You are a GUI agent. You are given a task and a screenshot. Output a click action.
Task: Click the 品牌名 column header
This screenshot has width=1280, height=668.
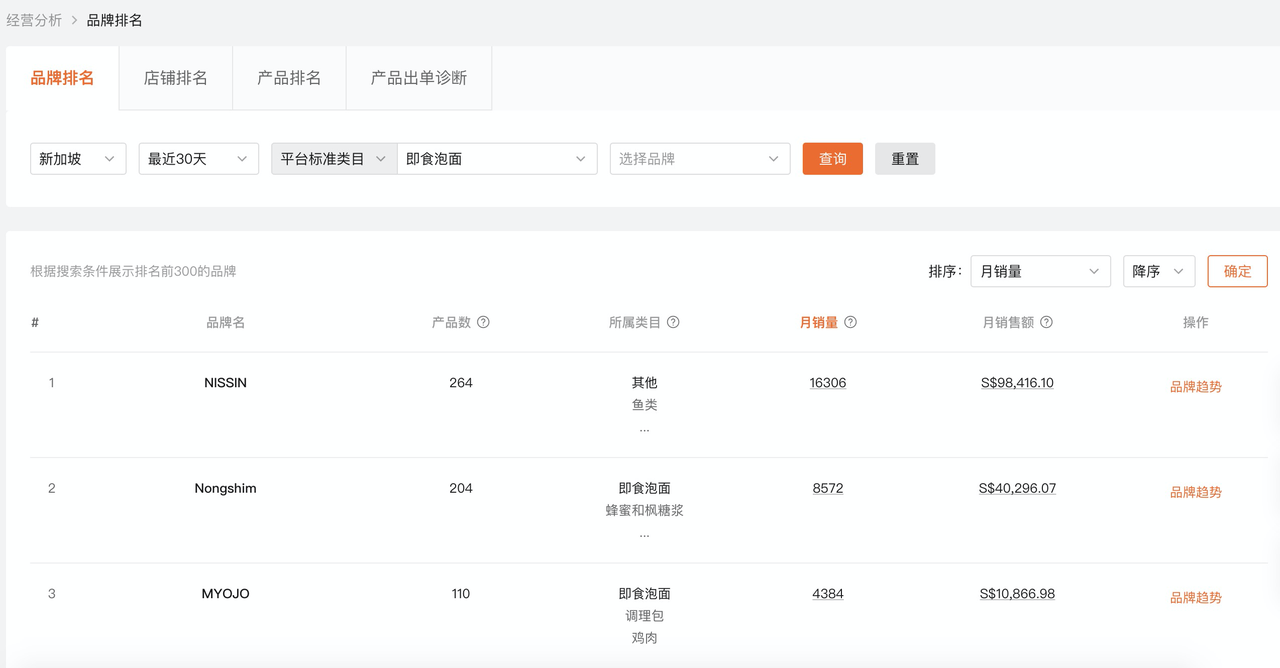coord(226,322)
